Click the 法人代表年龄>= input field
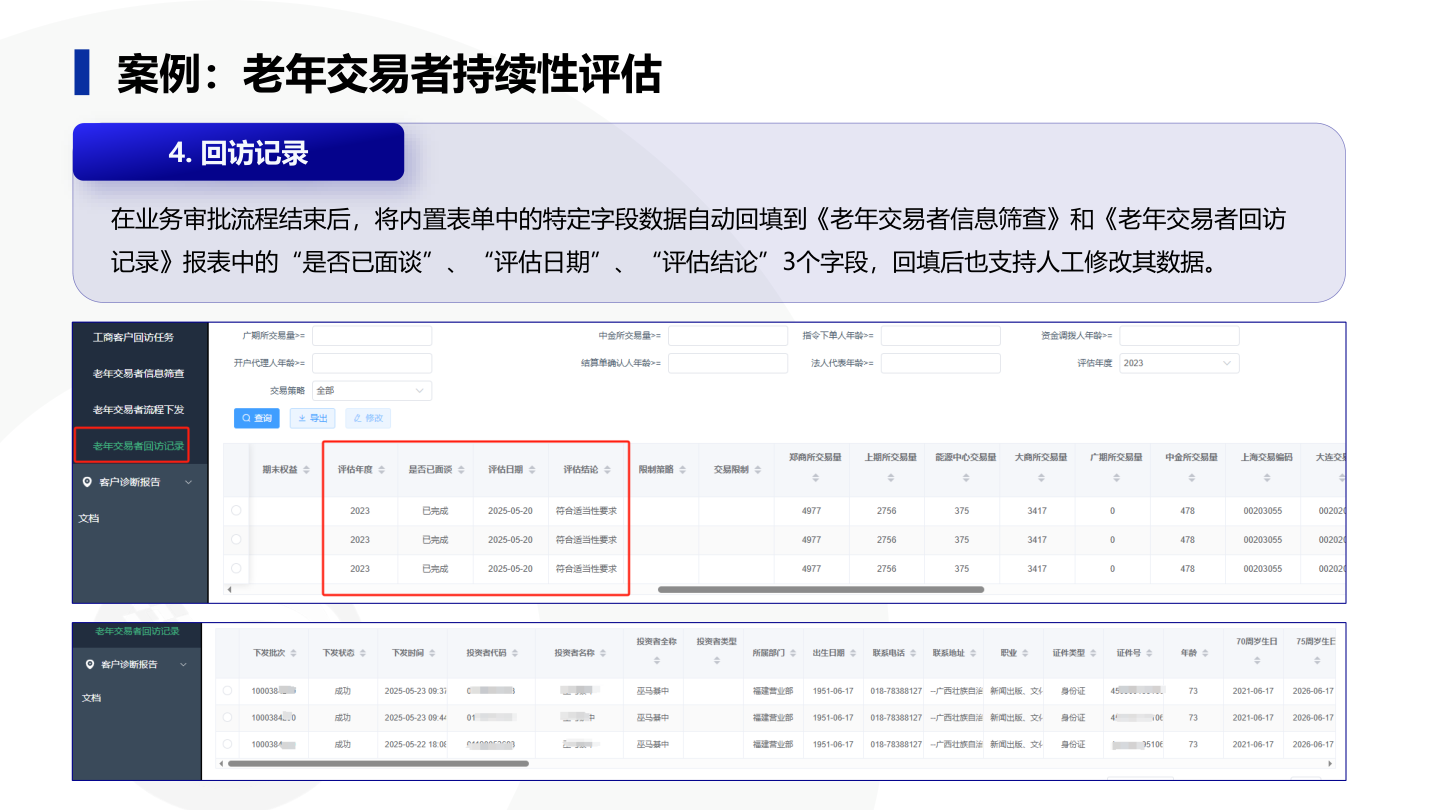 [x=940, y=363]
